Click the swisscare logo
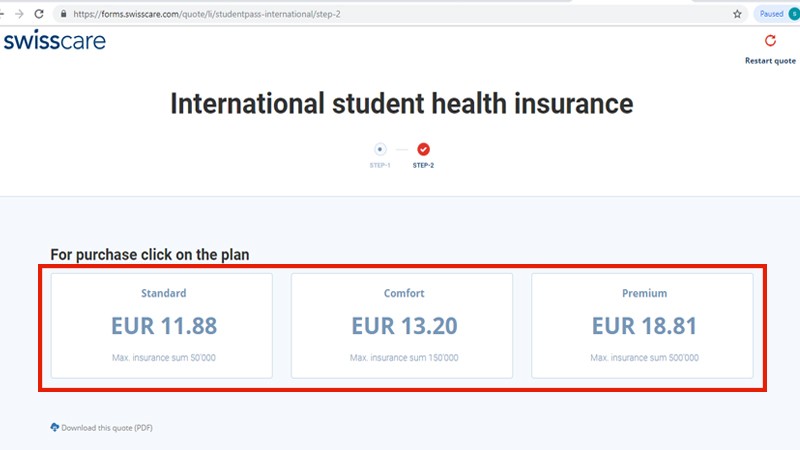Image resolution: width=800 pixels, height=450 pixels. click(x=54, y=41)
